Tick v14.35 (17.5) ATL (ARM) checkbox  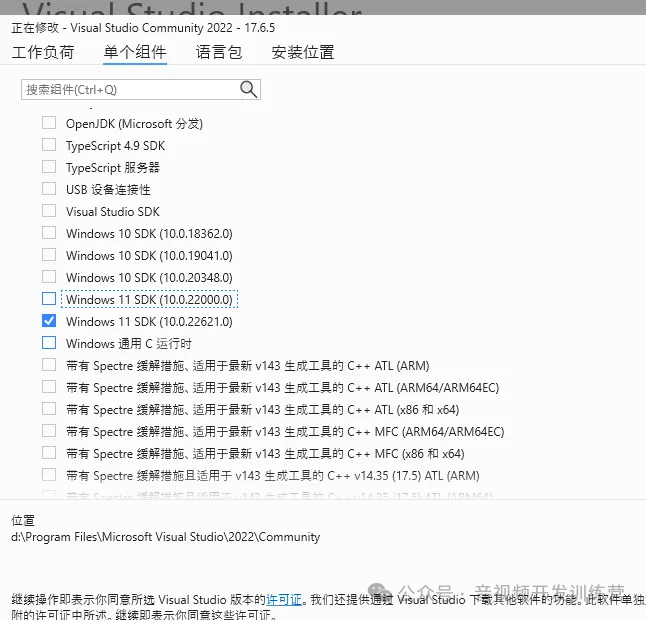49,475
